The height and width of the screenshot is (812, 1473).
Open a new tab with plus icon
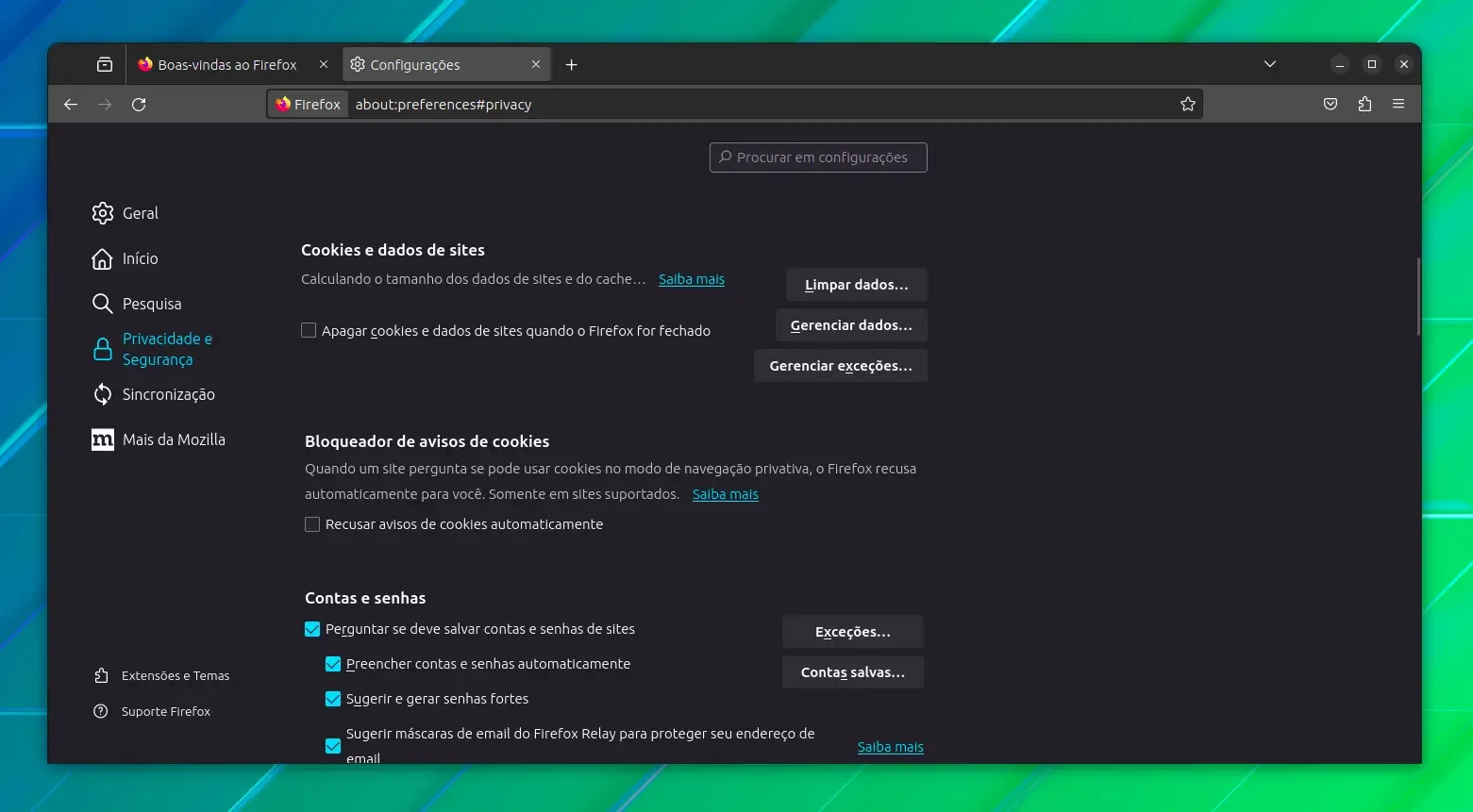tap(571, 65)
